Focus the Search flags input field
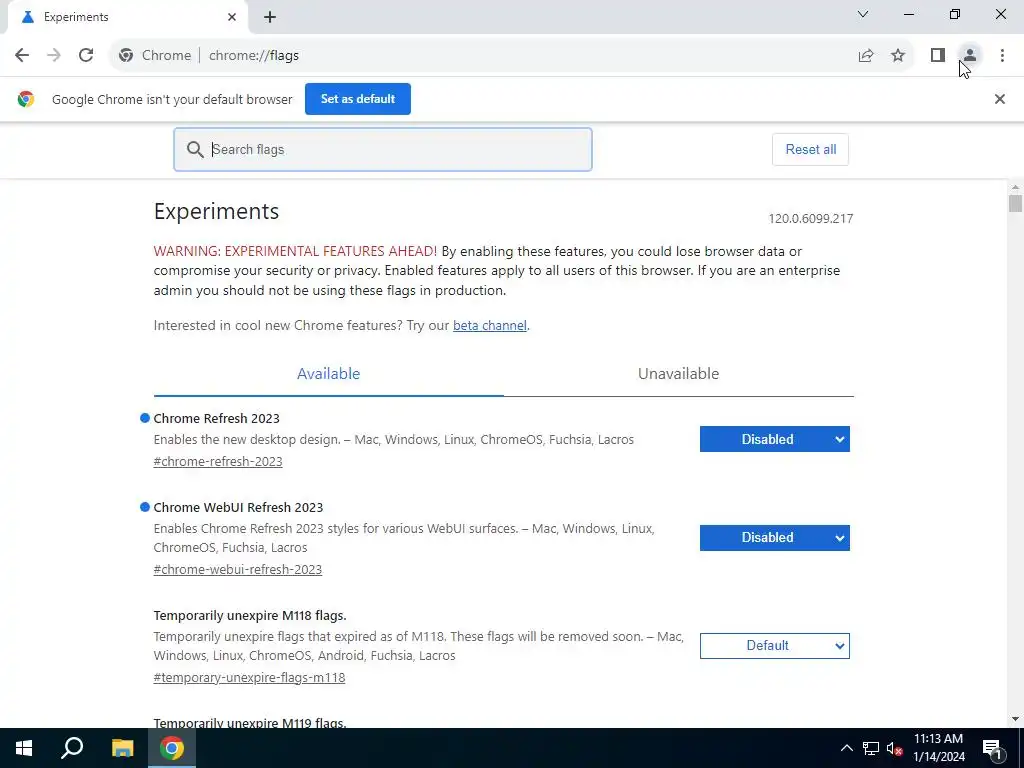 point(383,150)
